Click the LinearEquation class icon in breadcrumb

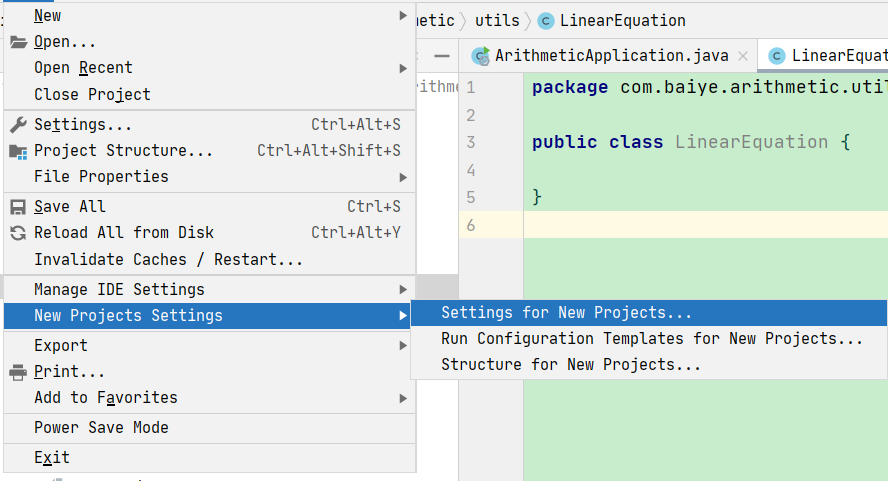[546, 20]
